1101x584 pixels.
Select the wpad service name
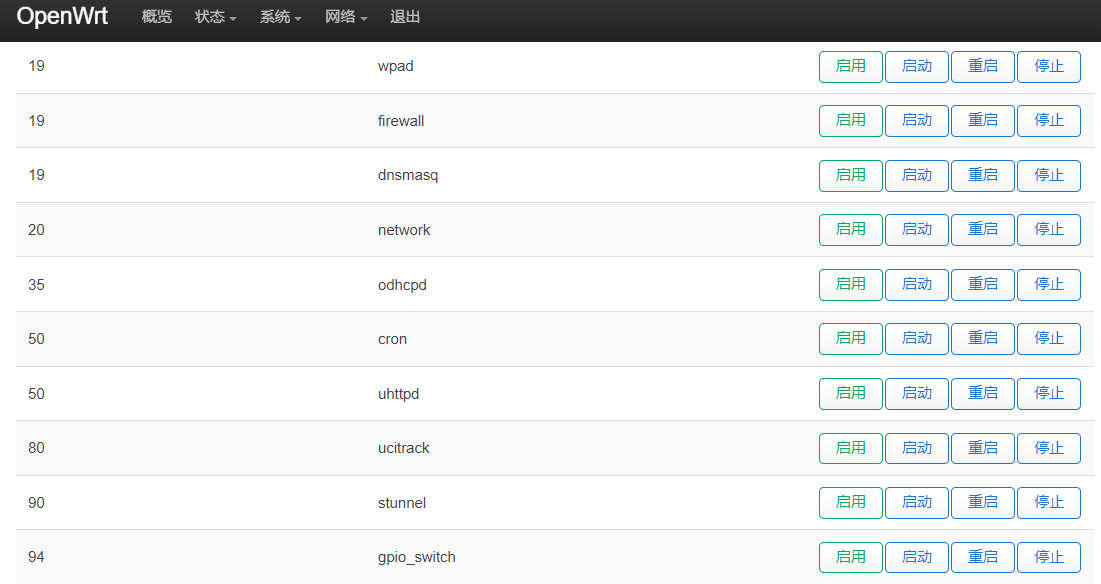(x=395, y=67)
